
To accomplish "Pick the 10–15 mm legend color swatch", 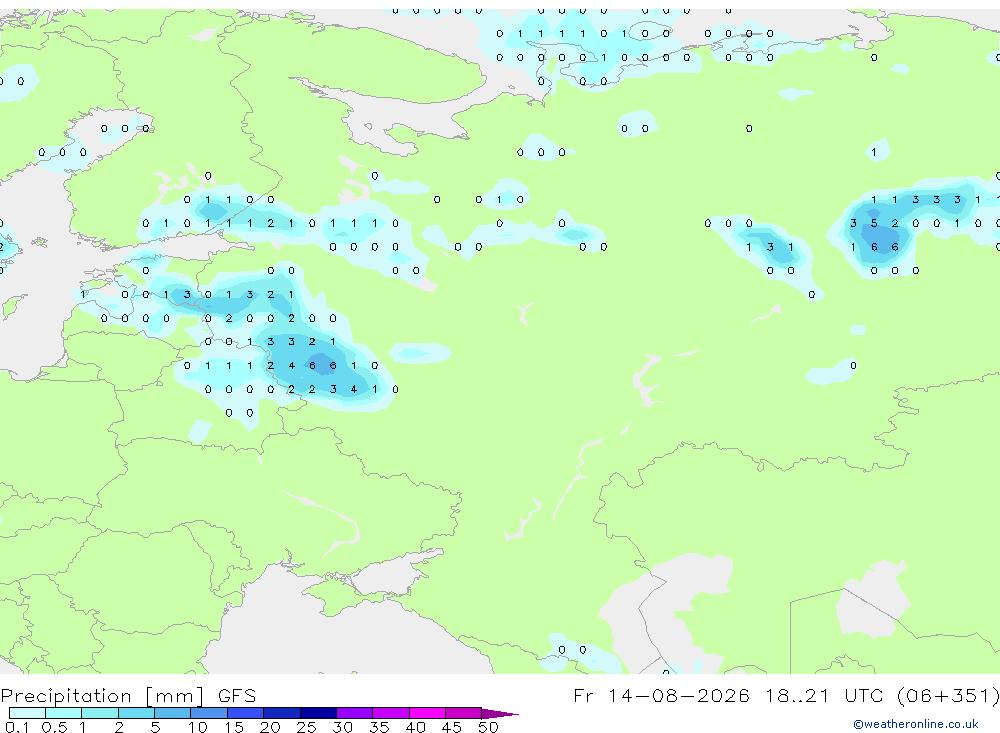I will click(209, 713).
